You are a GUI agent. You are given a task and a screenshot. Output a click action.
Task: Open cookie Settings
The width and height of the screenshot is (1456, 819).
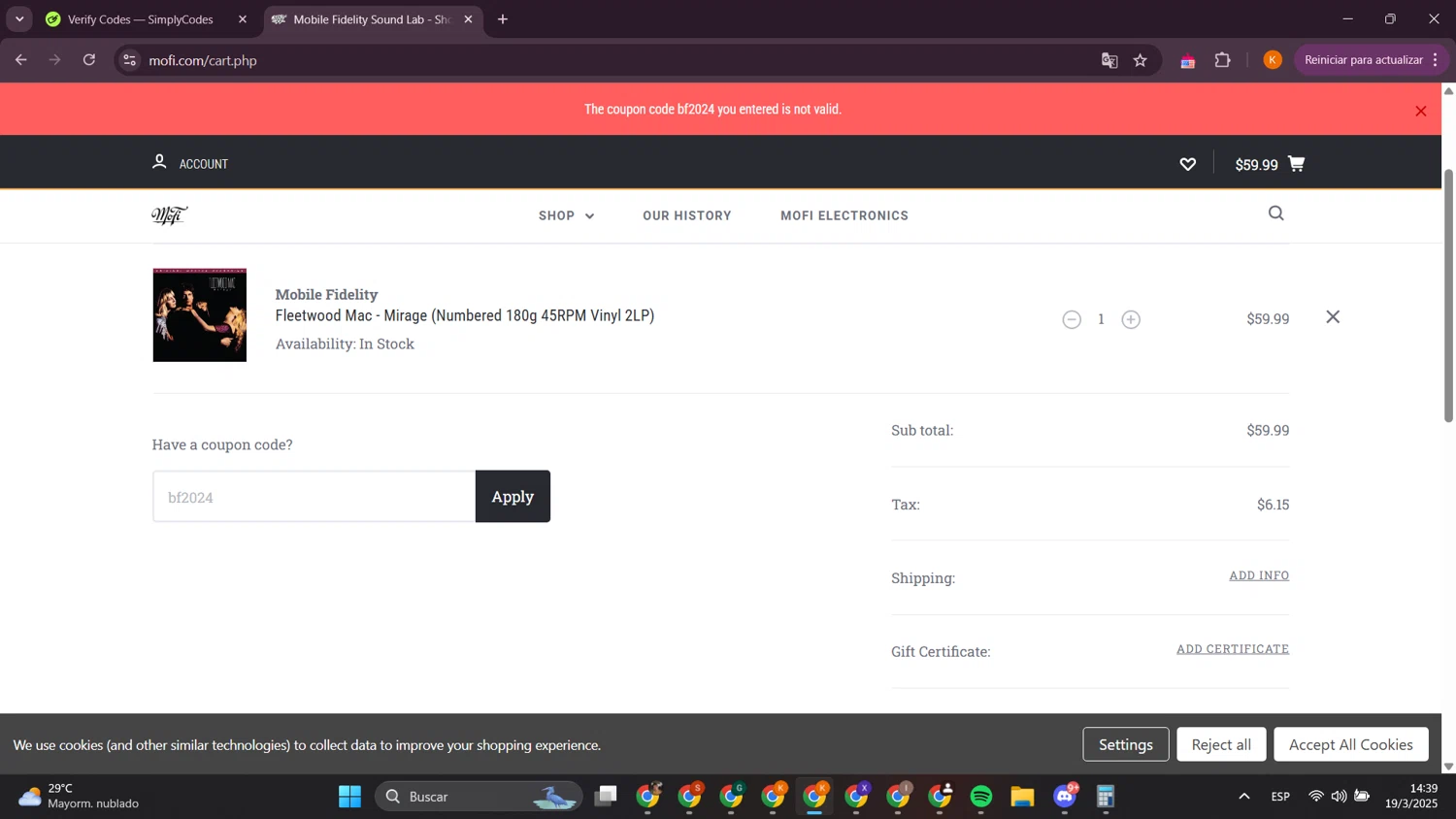tap(1126, 744)
